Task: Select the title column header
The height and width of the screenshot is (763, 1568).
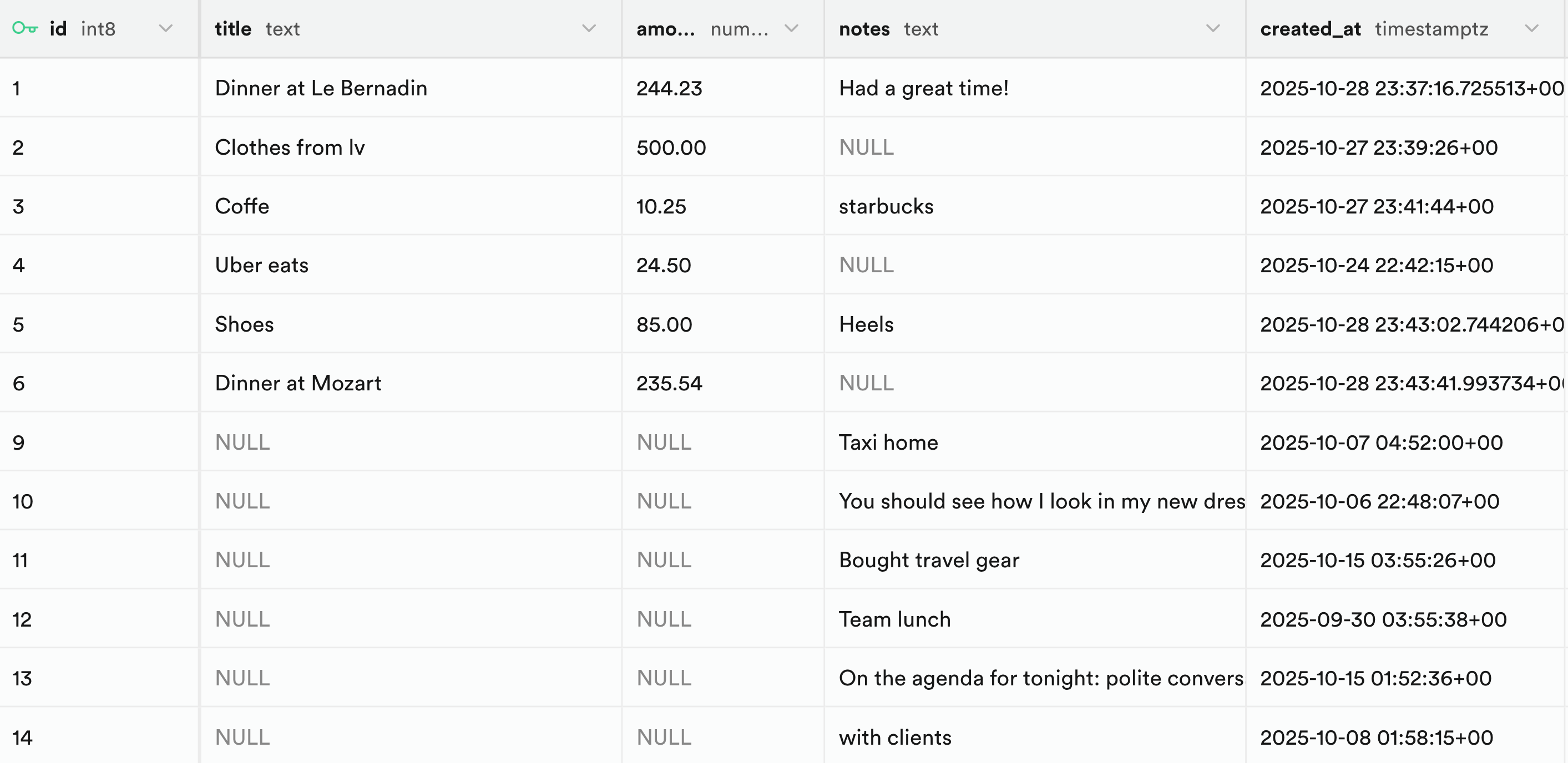Action: (x=232, y=29)
